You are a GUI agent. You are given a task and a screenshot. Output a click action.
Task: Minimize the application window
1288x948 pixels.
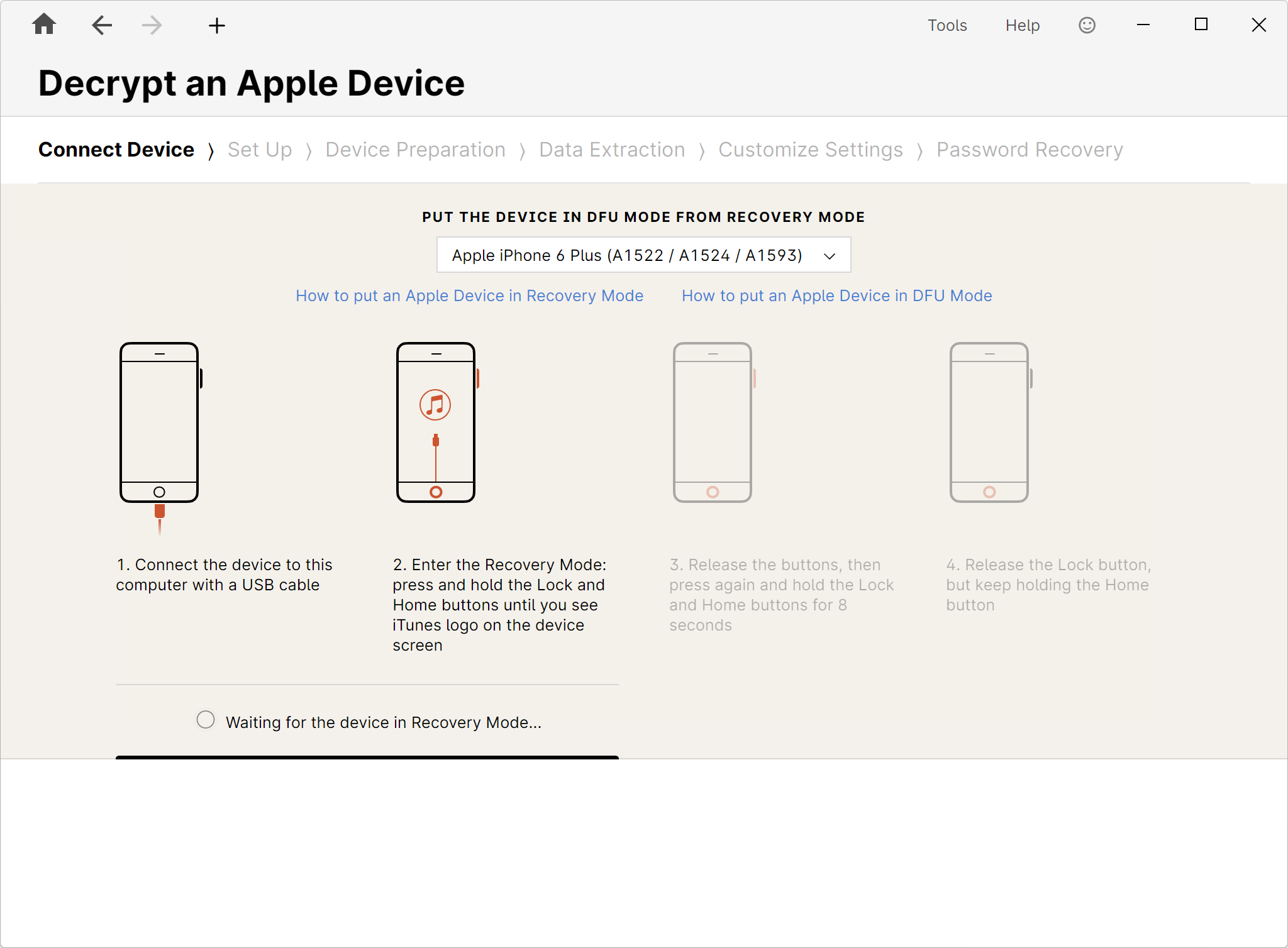tap(1143, 25)
